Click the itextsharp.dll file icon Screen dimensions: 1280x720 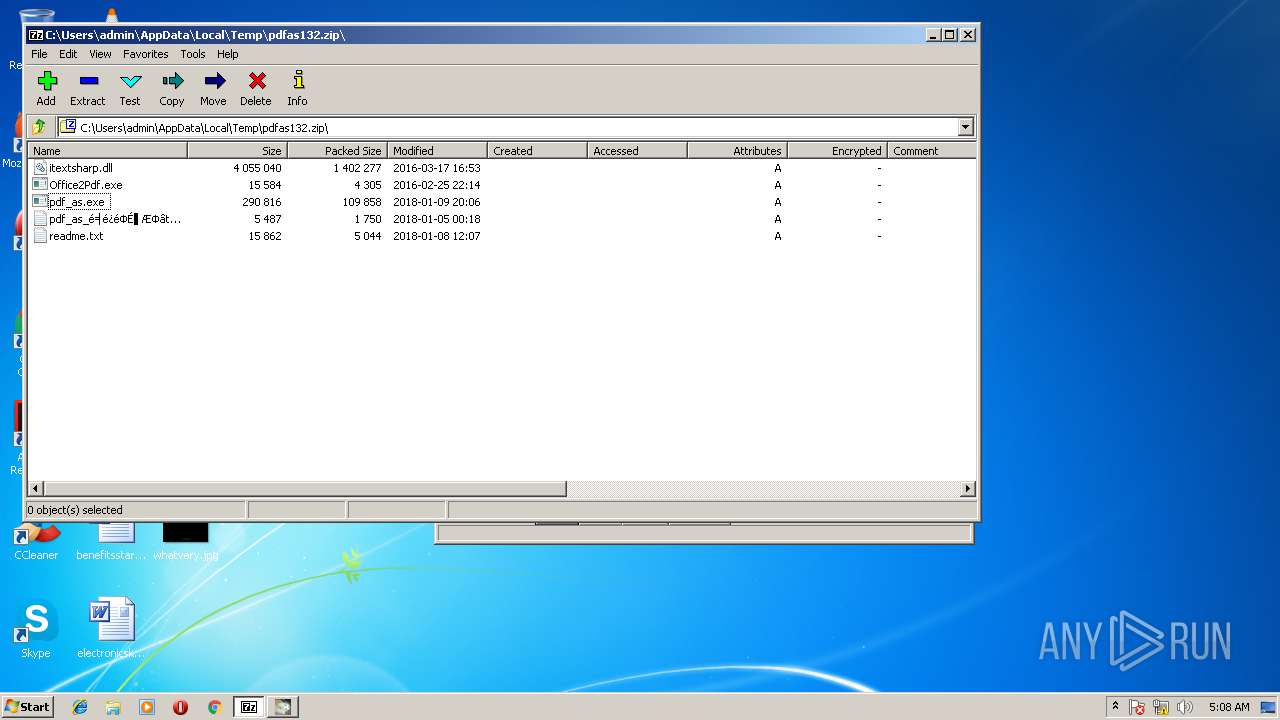(40, 168)
